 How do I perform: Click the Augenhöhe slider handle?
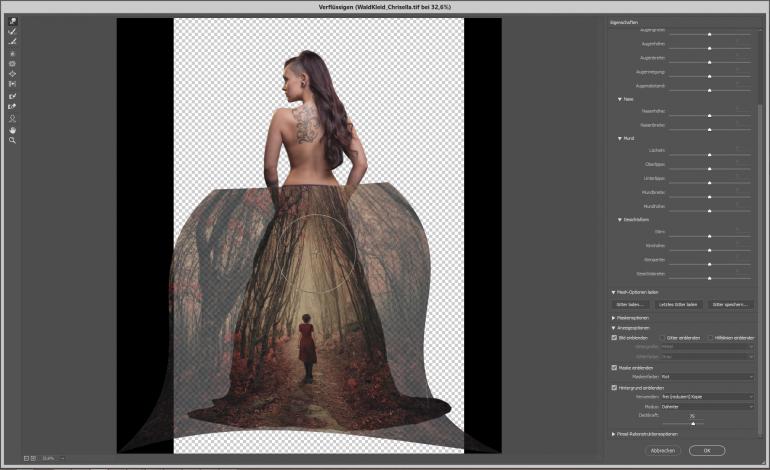point(709,48)
